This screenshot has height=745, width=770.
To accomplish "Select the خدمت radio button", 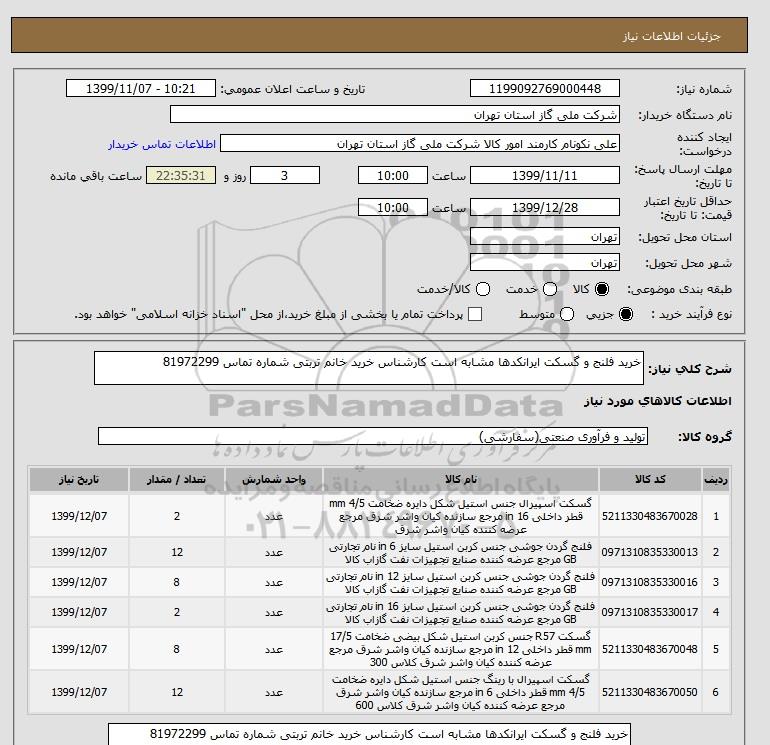I will point(550,289).
